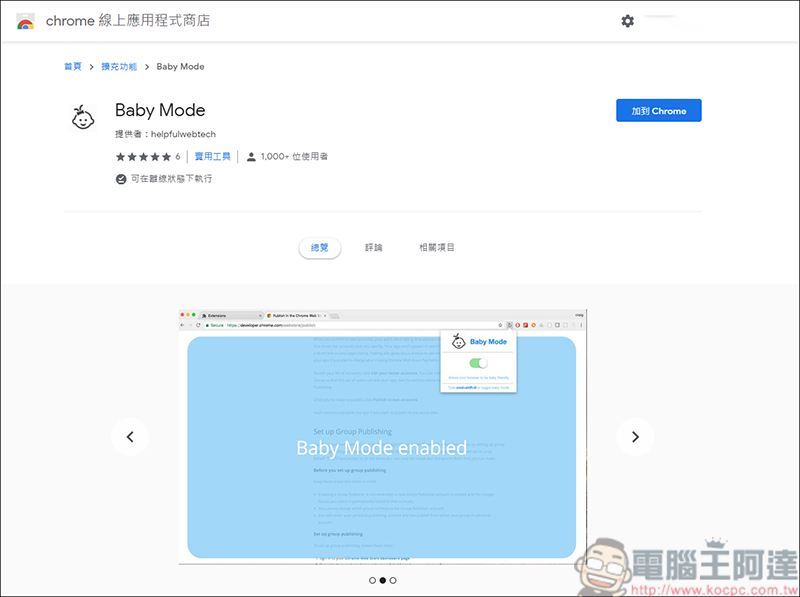Open the 擴充功能 breadcrumb link
The image size is (800, 597).
[119, 66]
